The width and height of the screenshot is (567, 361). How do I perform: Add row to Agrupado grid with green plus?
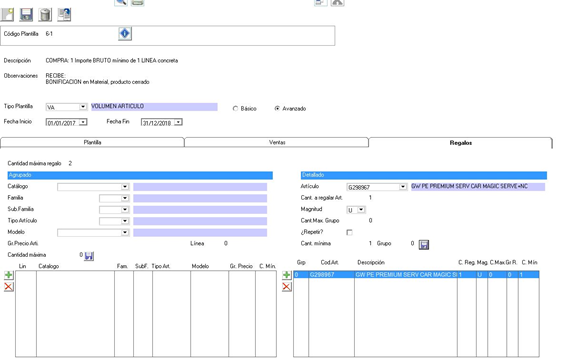click(x=9, y=275)
